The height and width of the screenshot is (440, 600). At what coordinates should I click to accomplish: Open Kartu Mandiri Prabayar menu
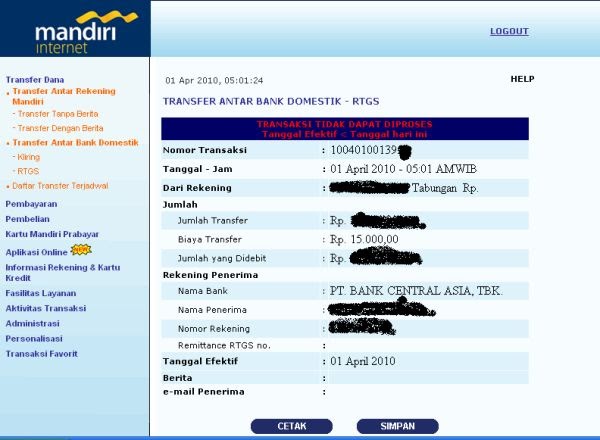tap(52, 234)
